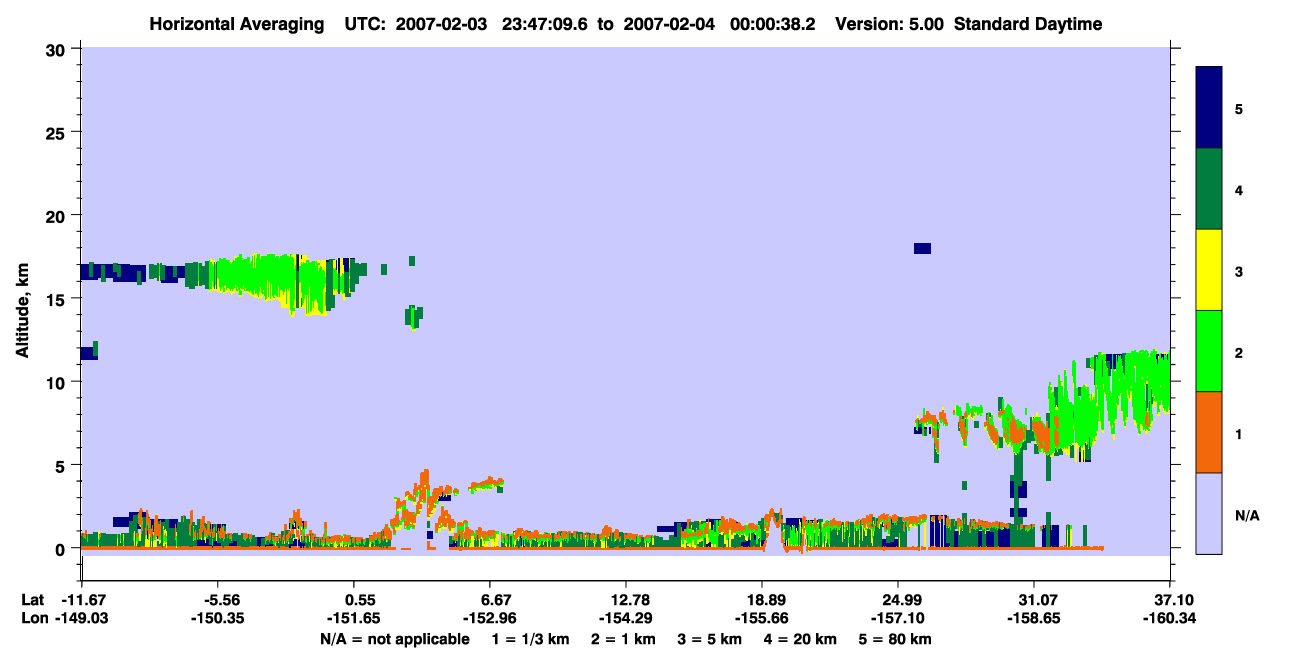Click legend text 'N/A = not applicable'
The image size is (1300, 667).
pos(395,639)
